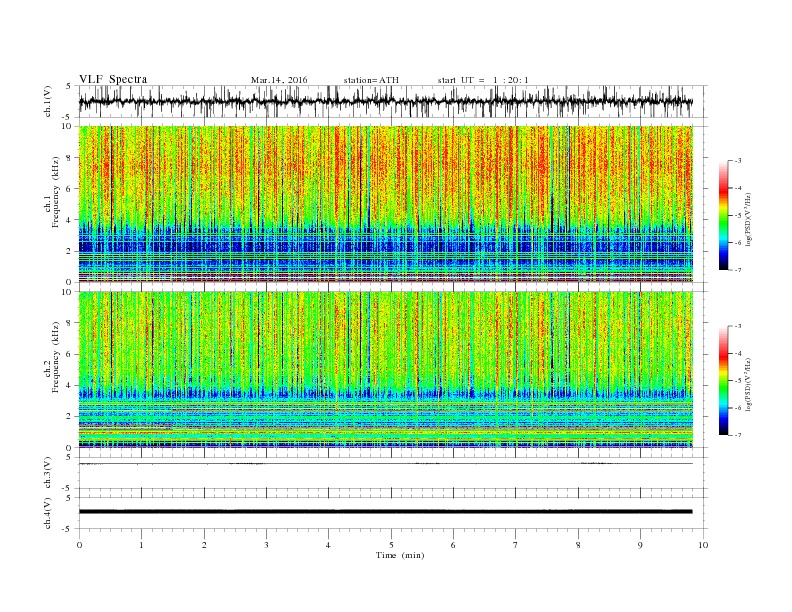This screenshot has height=612, width=792.
Task: Click the "-7" label on ch.2 colorbar
Action: tap(737, 435)
